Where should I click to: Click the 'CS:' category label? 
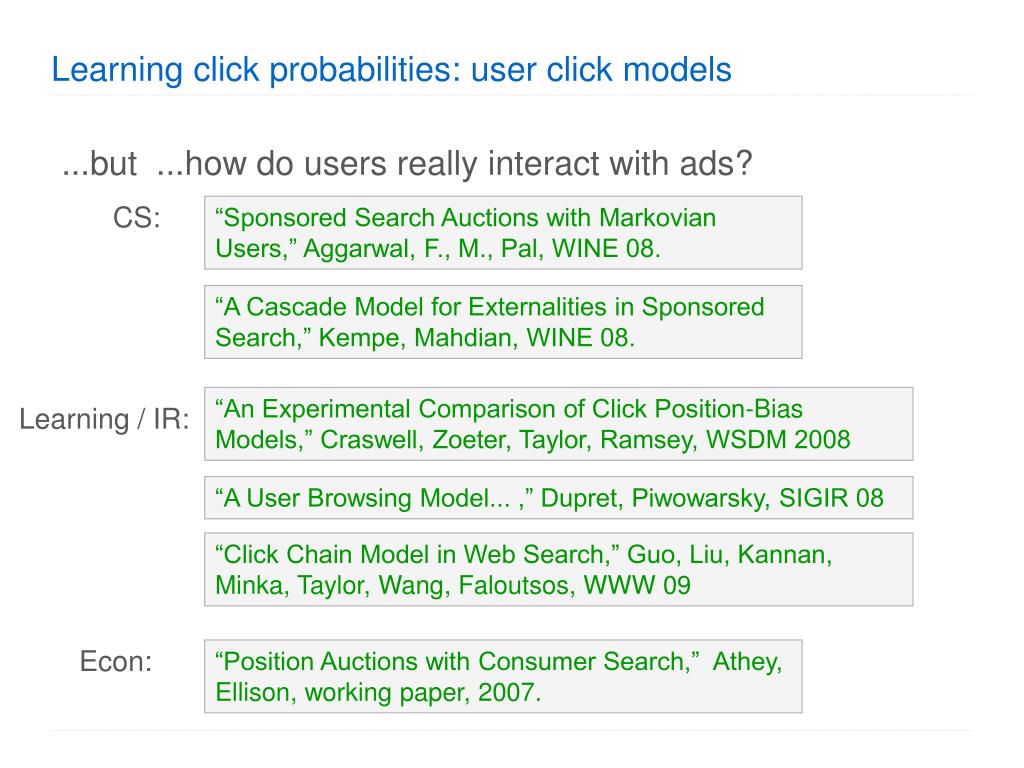(136, 218)
